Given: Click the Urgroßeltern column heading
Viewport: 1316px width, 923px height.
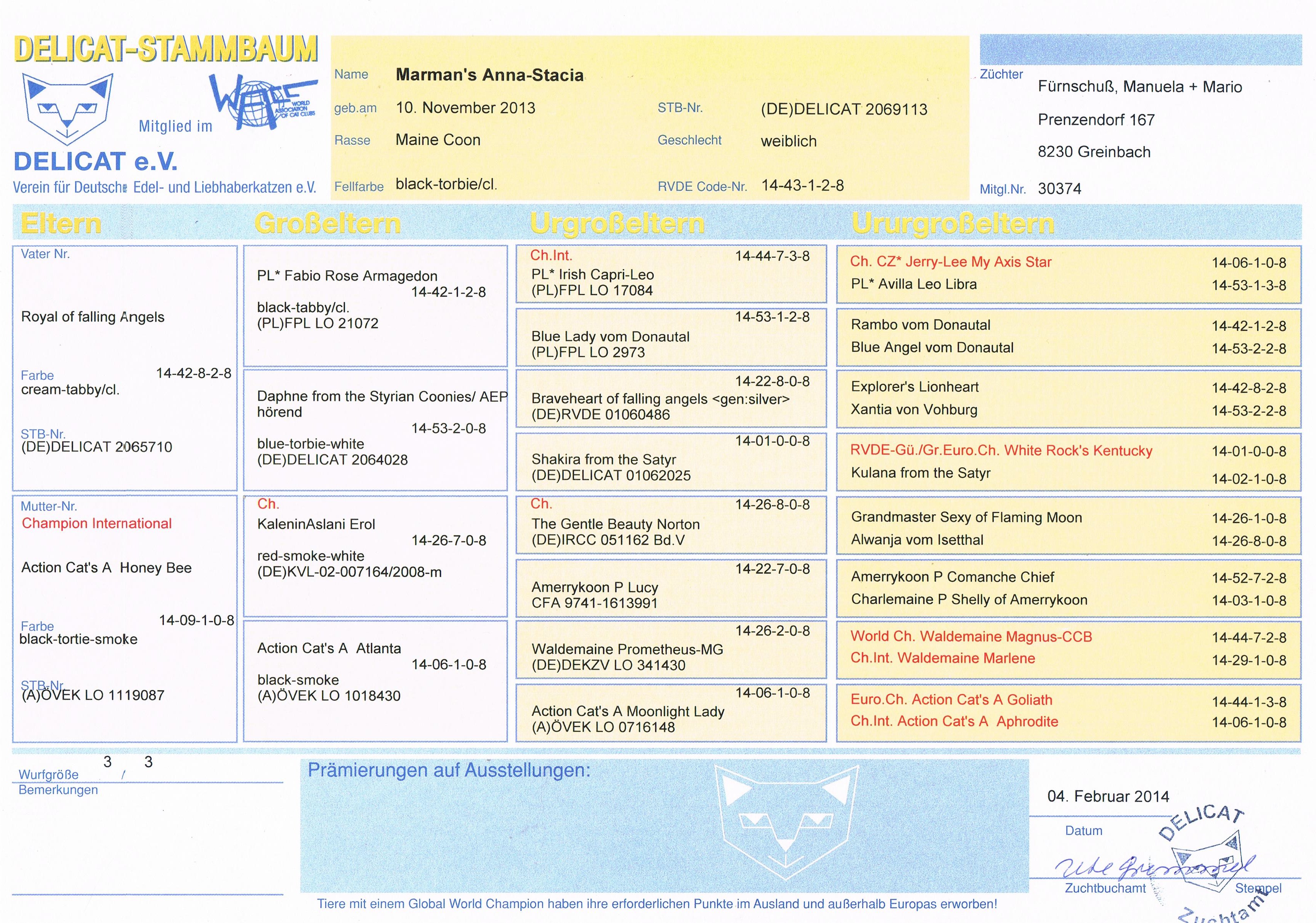Looking at the screenshot, I should click(617, 224).
